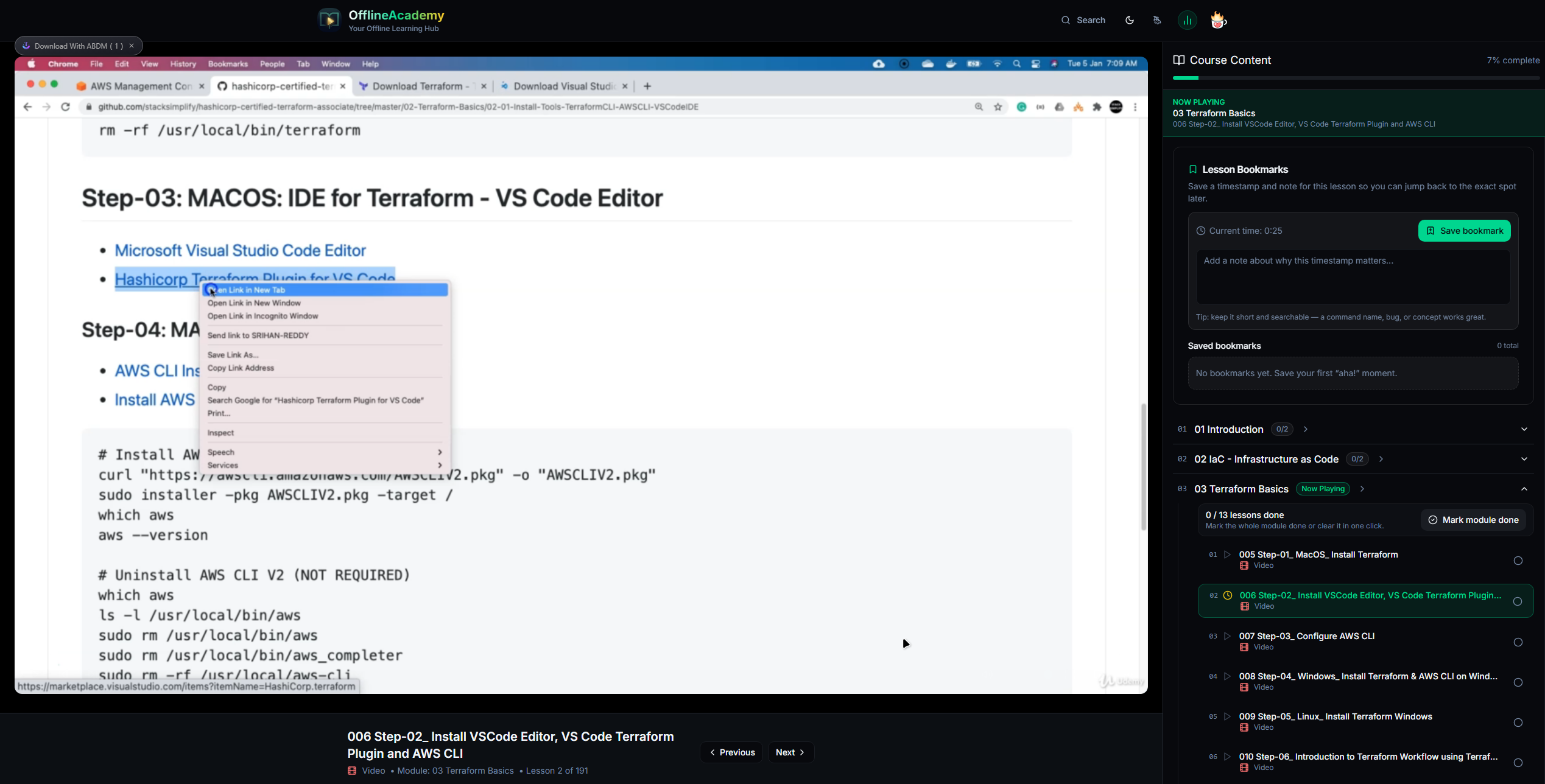Click the ghost icon beside the moon
This screenshot has height=784, width=1545.
click(x=1157, y=20)
